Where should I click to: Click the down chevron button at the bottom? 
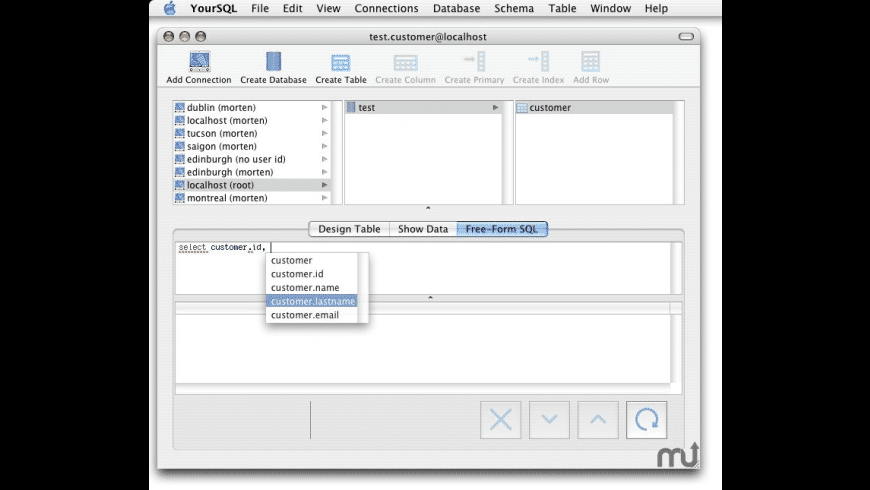point(549,420)
